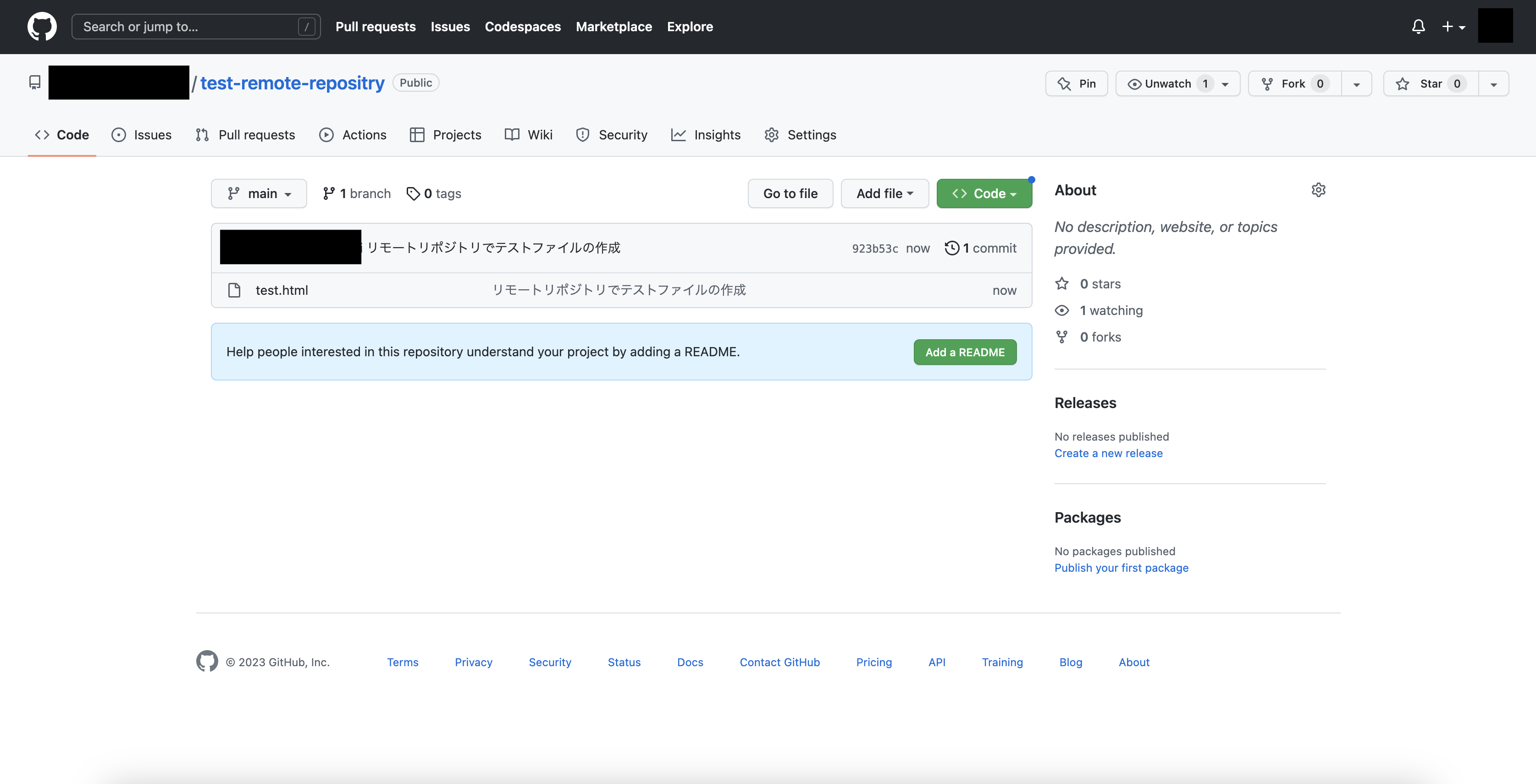Open the footer API link
The image size is (1536, 784).
click(x=937, y=663)
